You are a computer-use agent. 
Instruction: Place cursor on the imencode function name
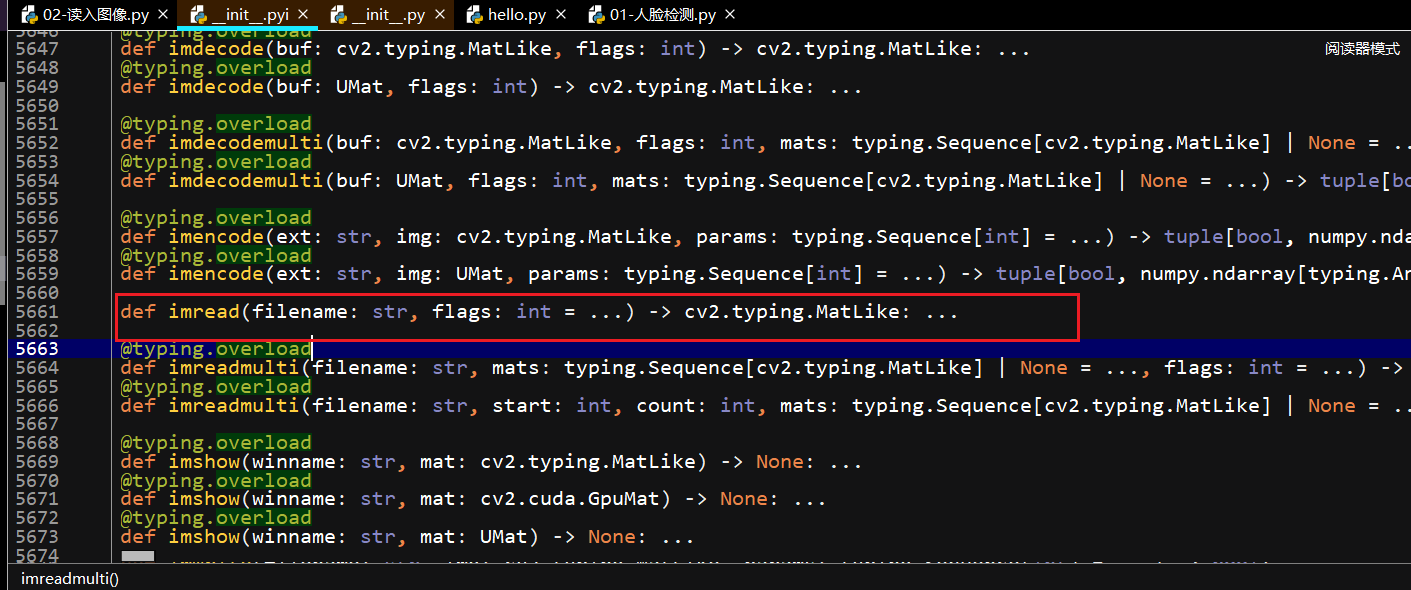click(x=215, y=236)
